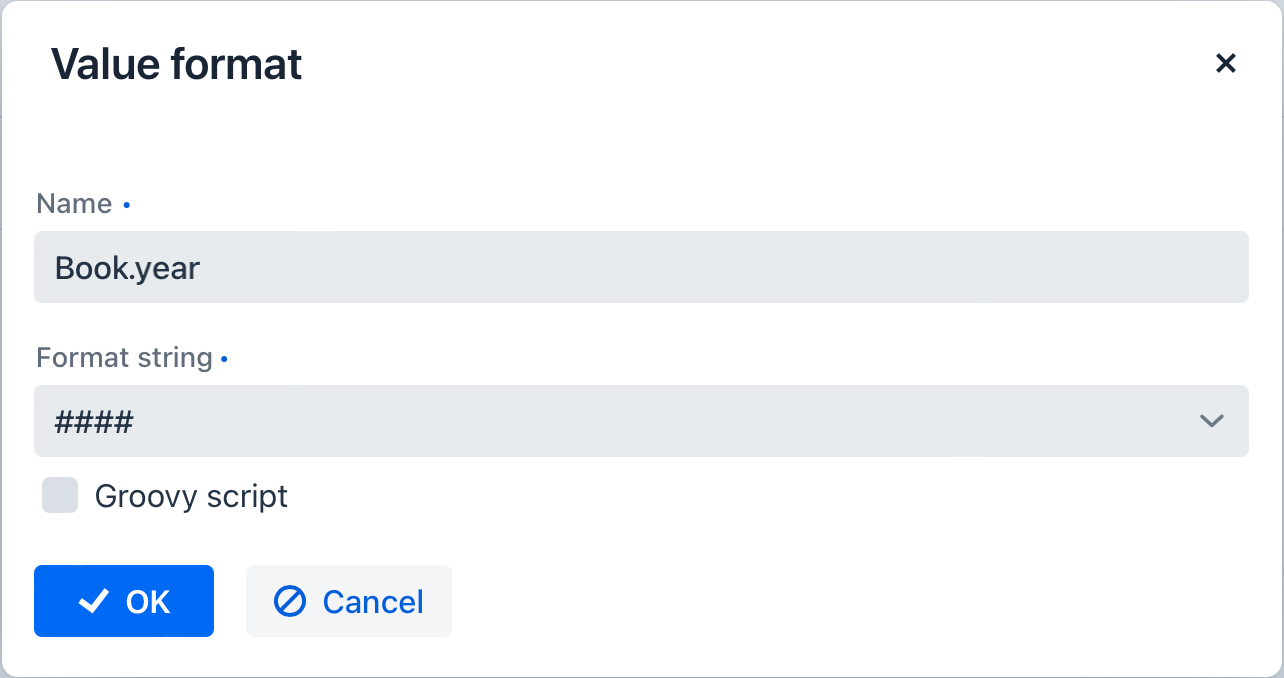This screenshot has width=1284, height=678.
Task: Click the prohibition icon on Cancel
Action: [290, 601]
